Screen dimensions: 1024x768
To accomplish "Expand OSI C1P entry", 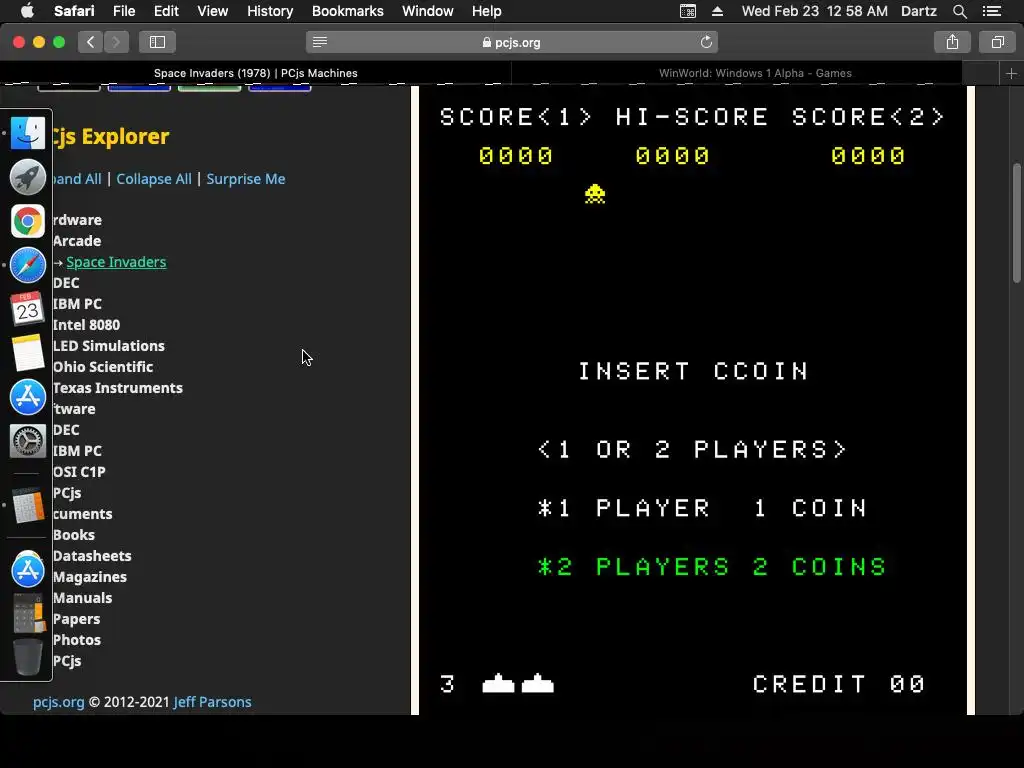I will coord(79,472).
